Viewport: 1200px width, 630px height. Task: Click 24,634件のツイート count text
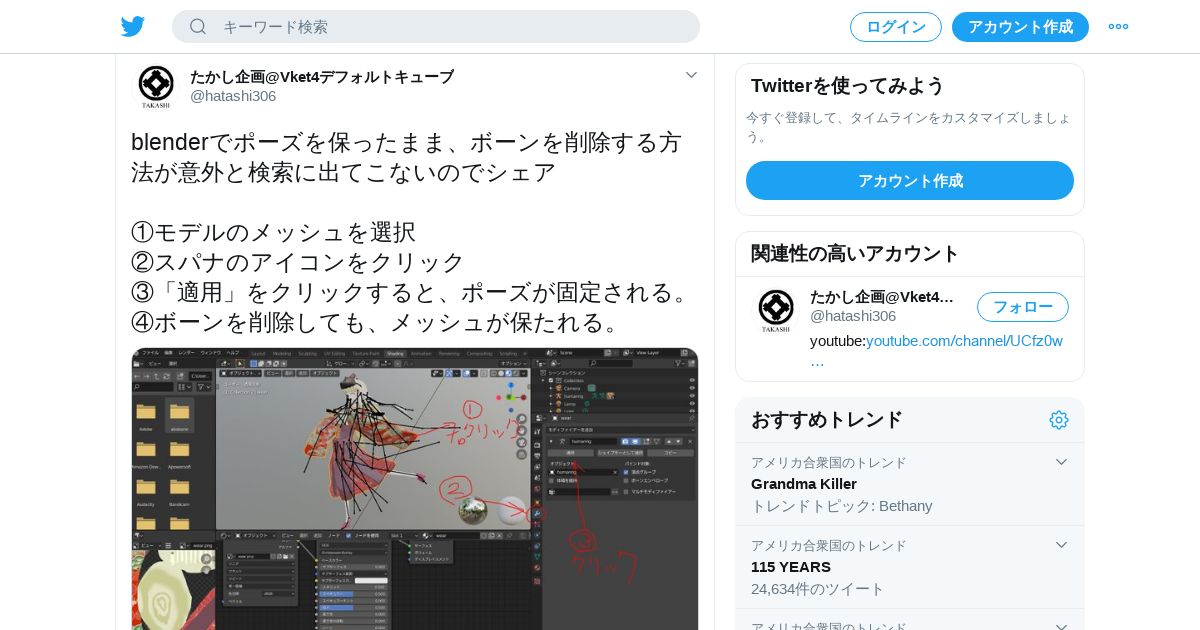818,589
